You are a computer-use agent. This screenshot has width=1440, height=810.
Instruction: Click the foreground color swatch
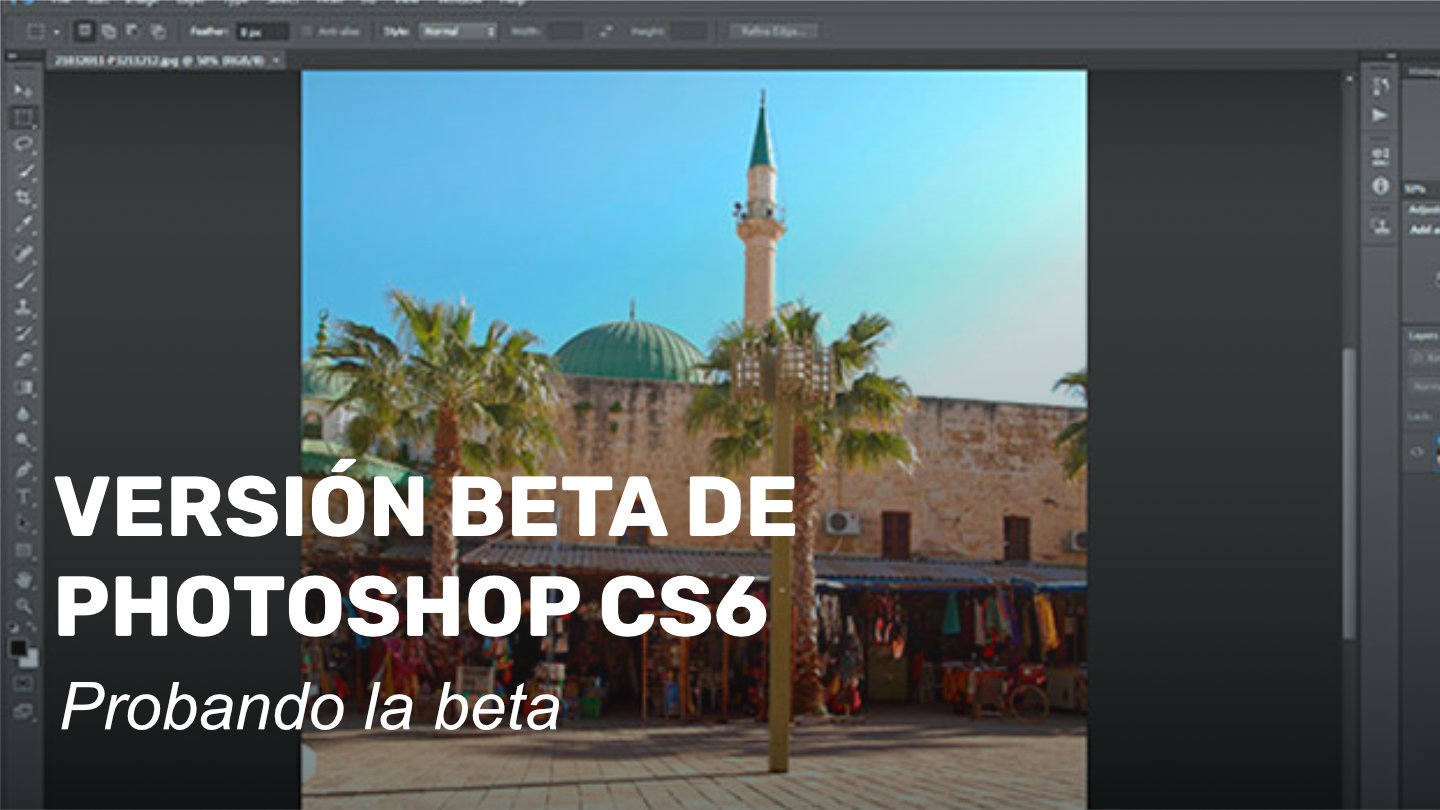[x=18, y=649]
